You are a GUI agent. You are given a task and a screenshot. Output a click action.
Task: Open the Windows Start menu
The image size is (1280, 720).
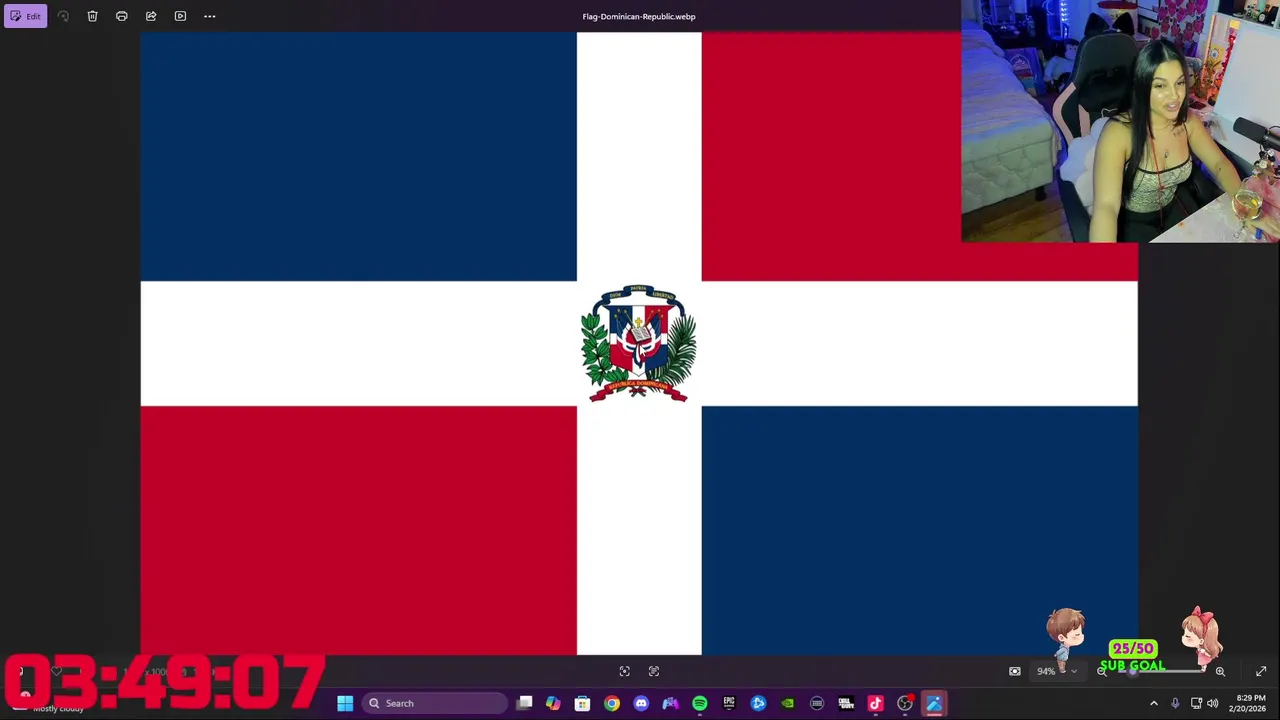point(345,703)
